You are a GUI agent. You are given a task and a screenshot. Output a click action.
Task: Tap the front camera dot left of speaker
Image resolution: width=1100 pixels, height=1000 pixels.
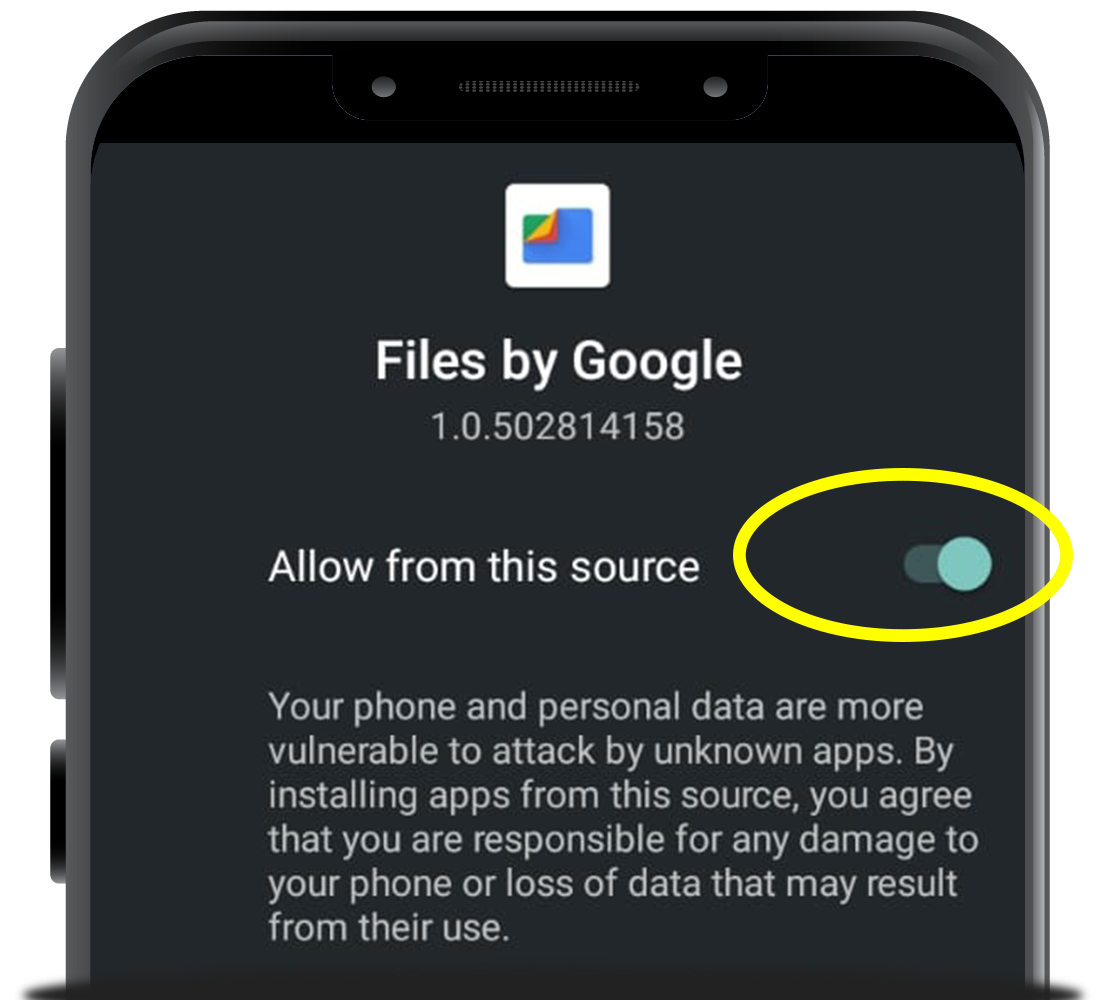pos(384,87)
